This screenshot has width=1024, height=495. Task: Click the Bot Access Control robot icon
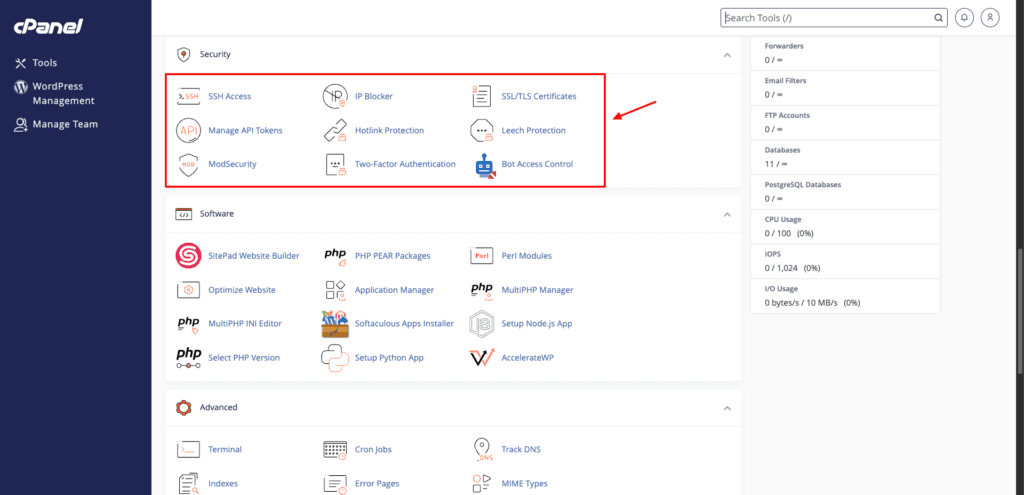click(x=485, y=166)
